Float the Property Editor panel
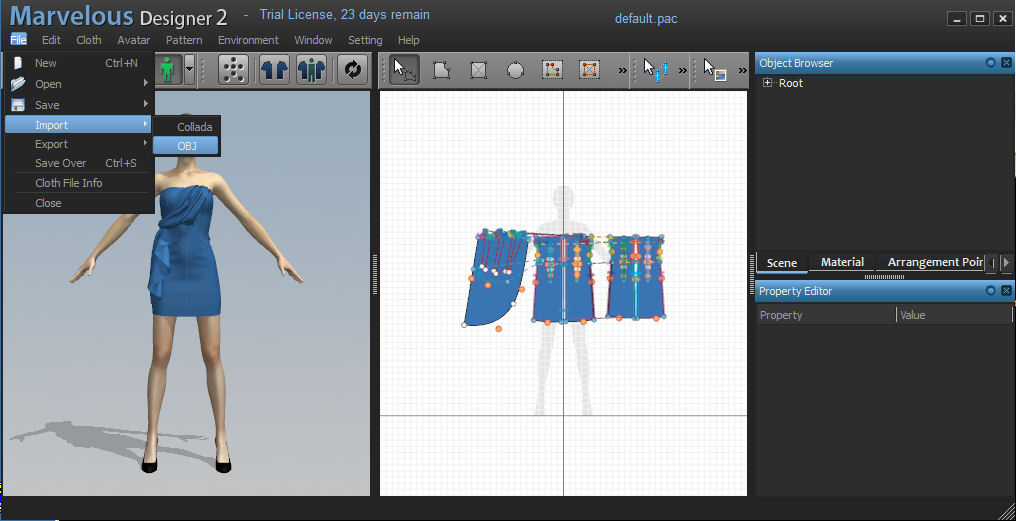This screenshot has width=1016, height=521. (x=991, y=291)
